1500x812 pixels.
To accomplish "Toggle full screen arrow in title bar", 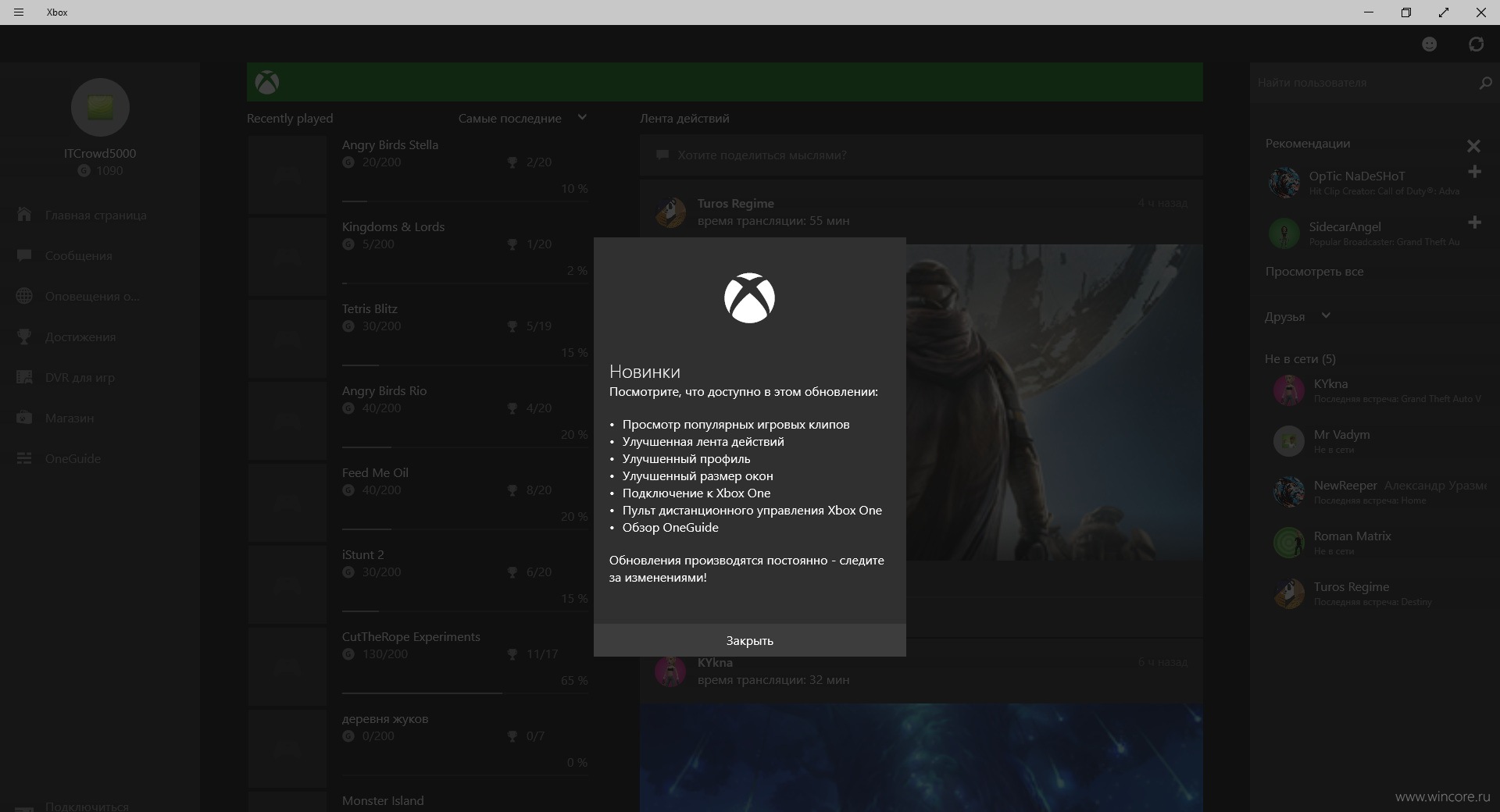I will (1443, 12).
